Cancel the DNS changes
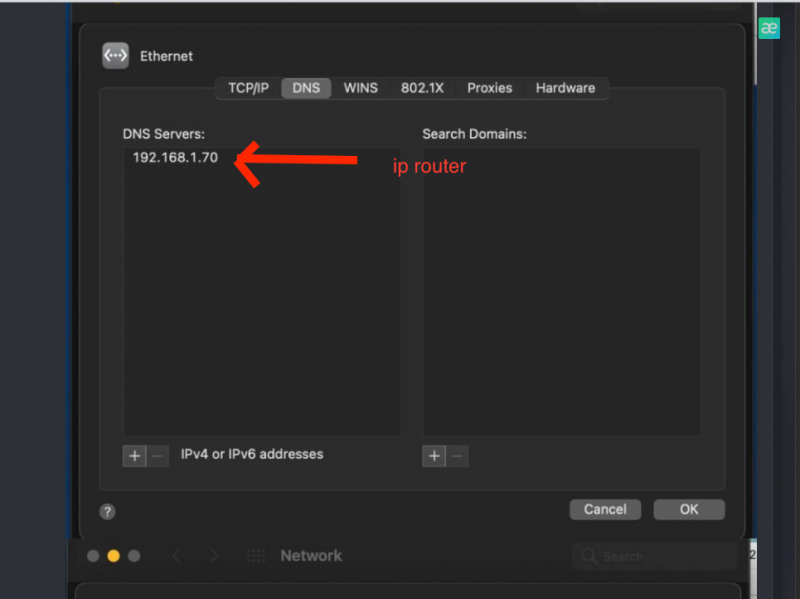800x599 pixels. (x=605, y=509)
